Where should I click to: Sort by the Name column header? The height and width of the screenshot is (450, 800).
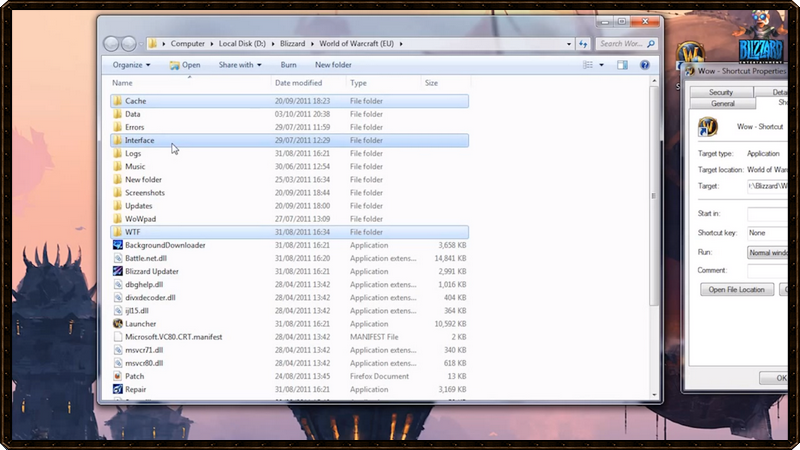point(190,83)
